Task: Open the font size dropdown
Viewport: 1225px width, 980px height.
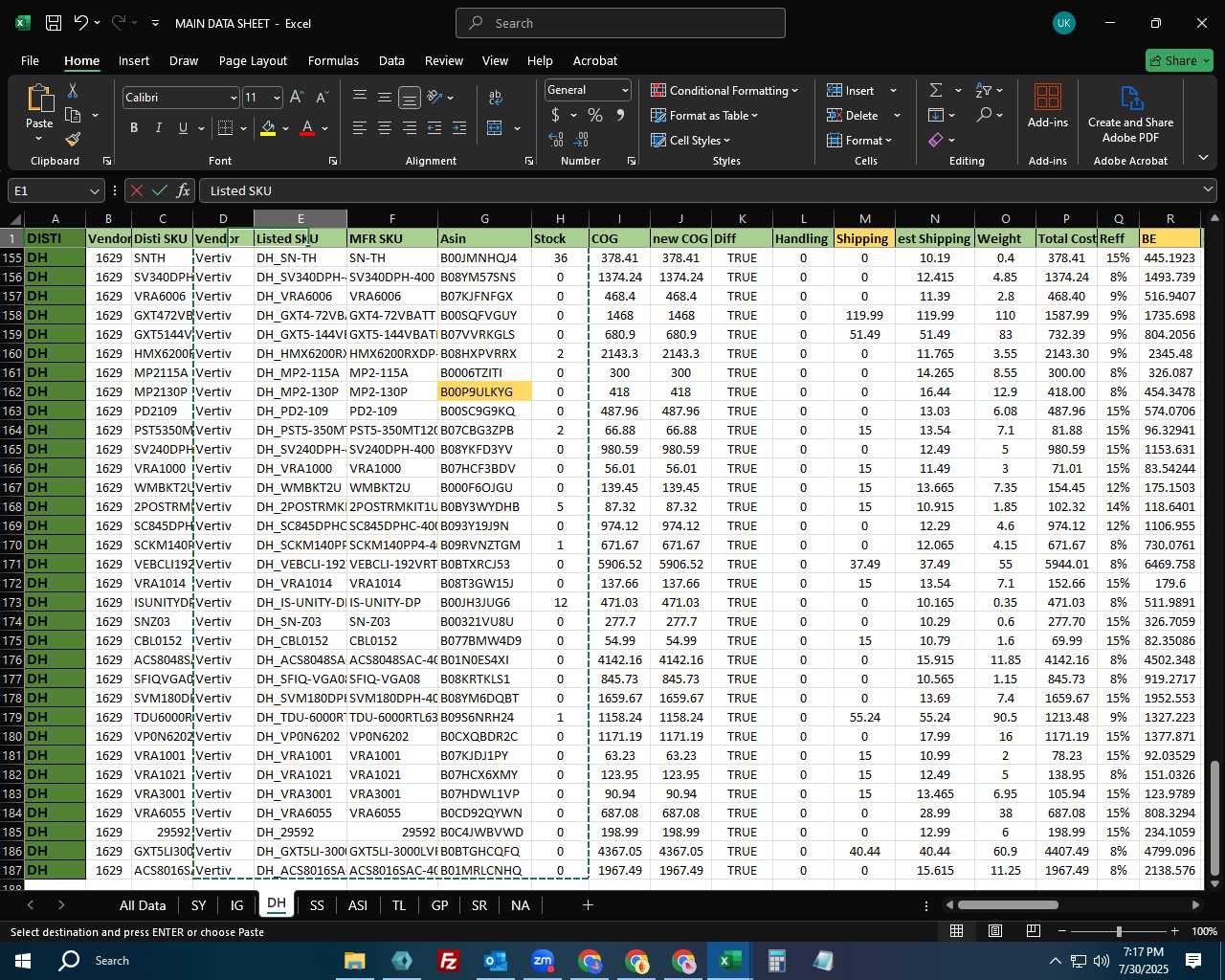Action: pos(277,98)
